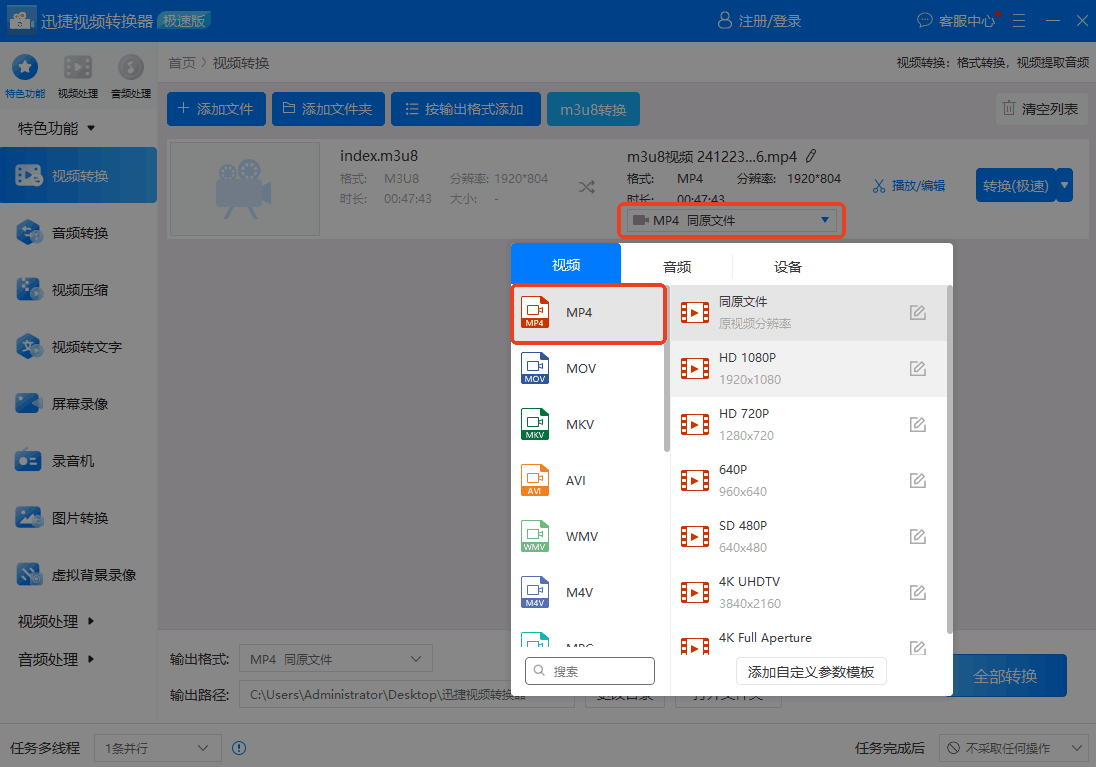Image resolution: width=1096 pixels, height=767 pixels.
Task: Open the MP4 同原文件 format dropdown
Action: click(x=731, y=218)
